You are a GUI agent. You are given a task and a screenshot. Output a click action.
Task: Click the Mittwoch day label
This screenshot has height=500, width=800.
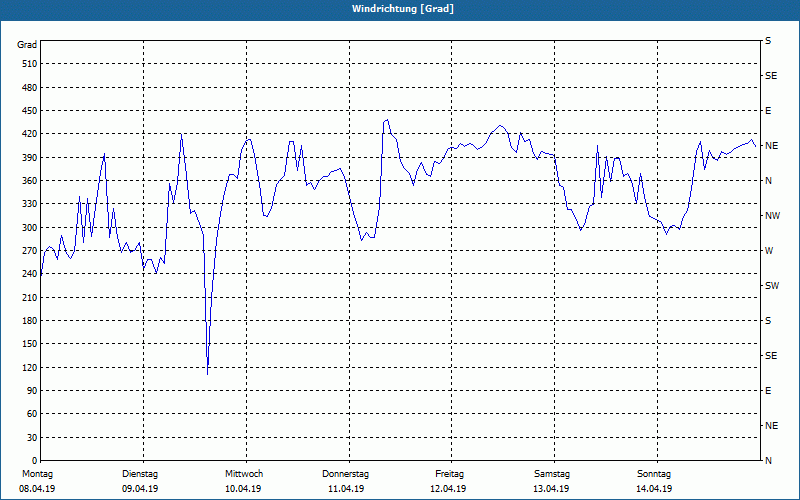click(244, 474)
